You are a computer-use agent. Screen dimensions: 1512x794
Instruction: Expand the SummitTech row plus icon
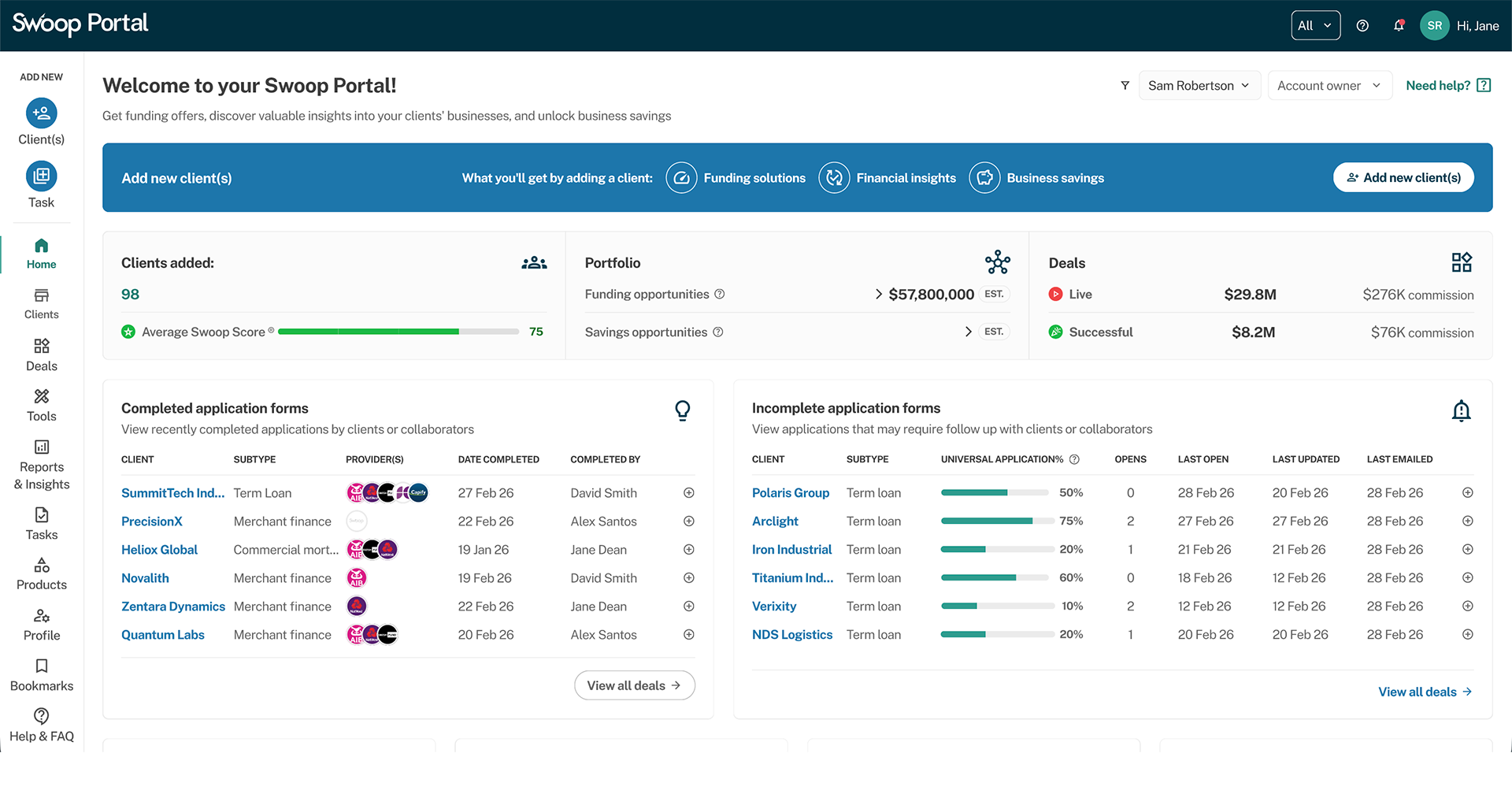coord(688,493)
